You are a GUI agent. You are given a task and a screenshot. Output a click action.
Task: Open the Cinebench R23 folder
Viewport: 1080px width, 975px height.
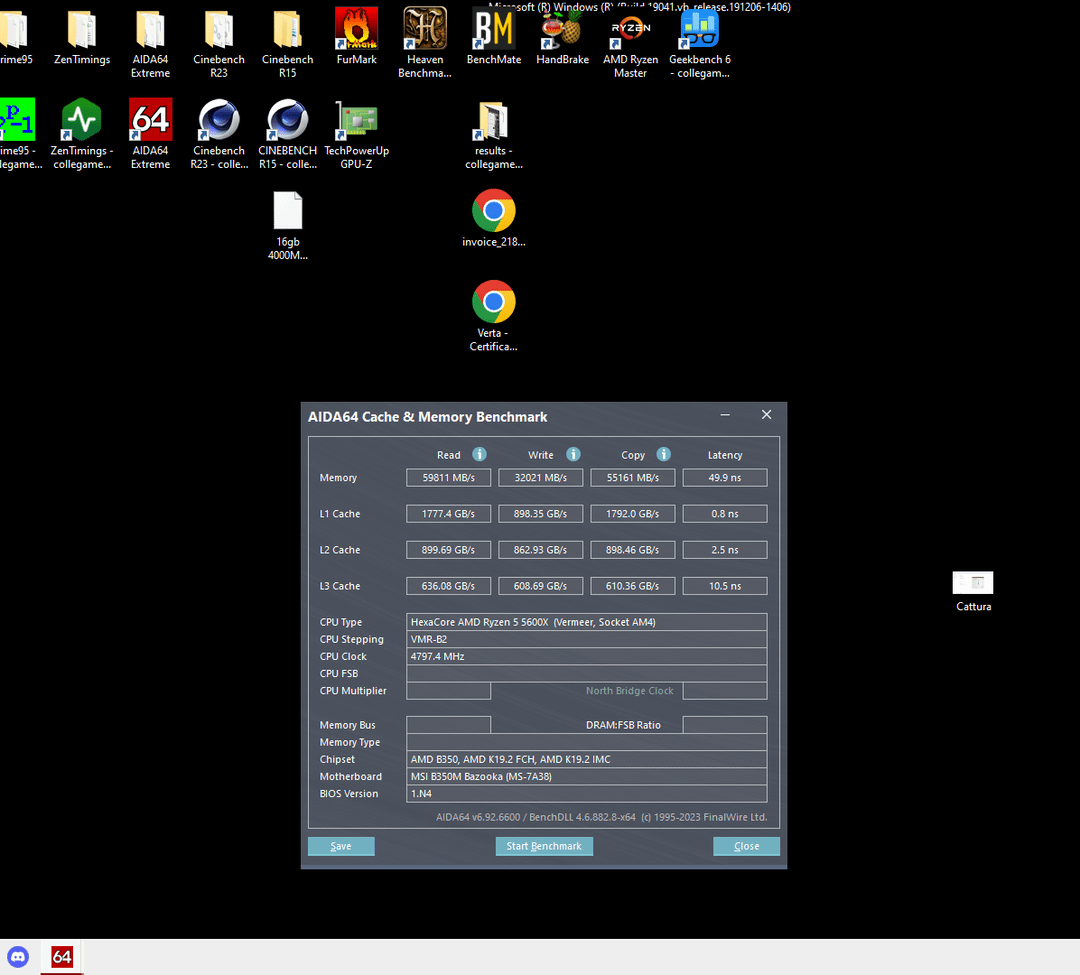pyautogui.click(x=219, y=43)
